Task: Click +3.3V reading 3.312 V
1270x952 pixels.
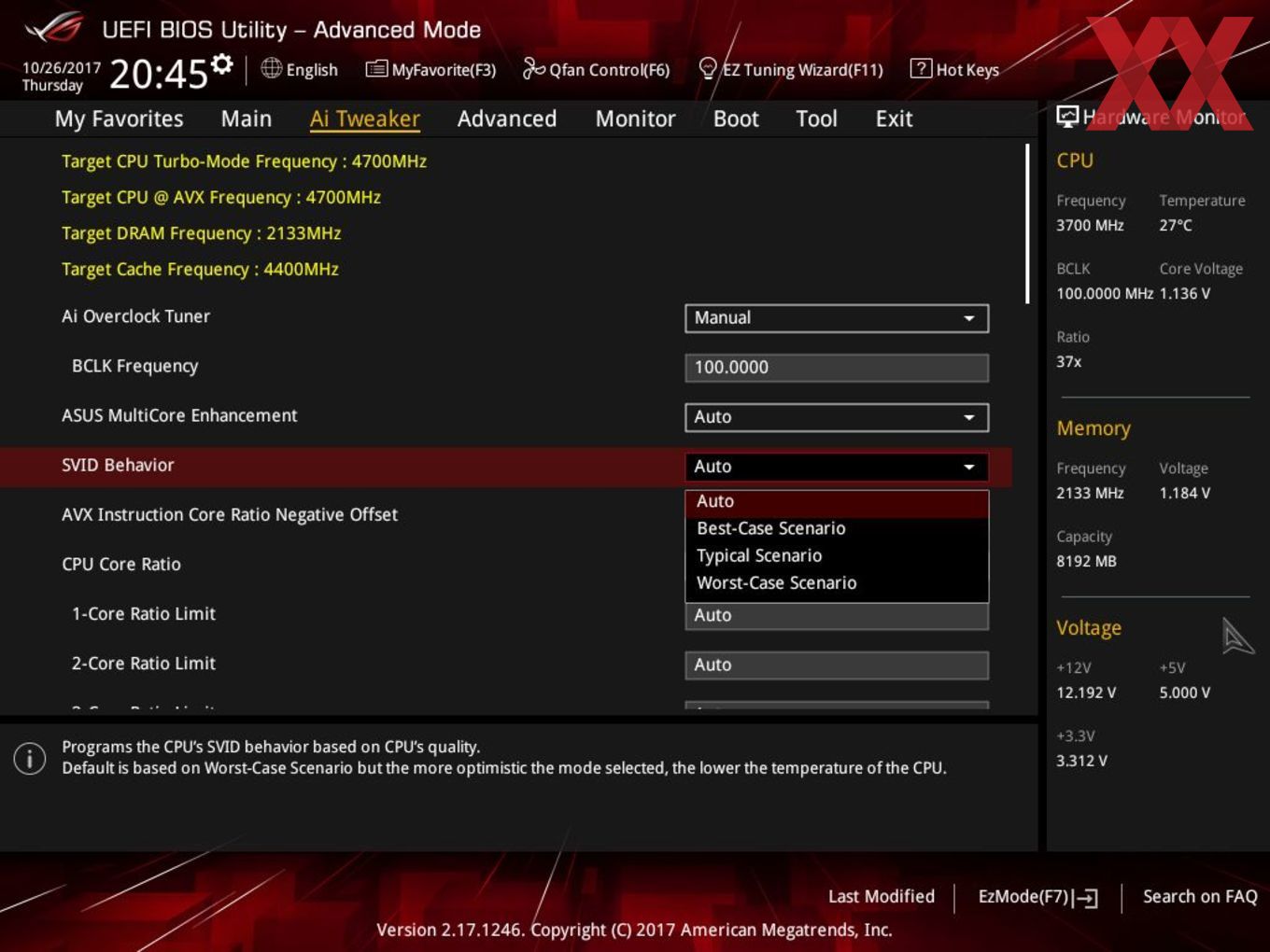Action: pyautogui.click(x=1081, y=761)
